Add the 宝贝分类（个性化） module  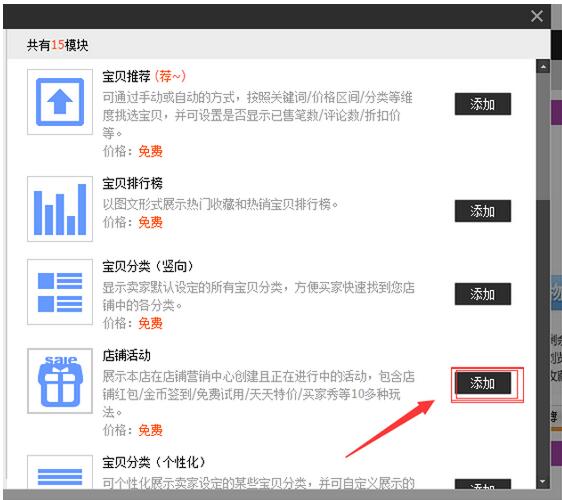[482, 484]
